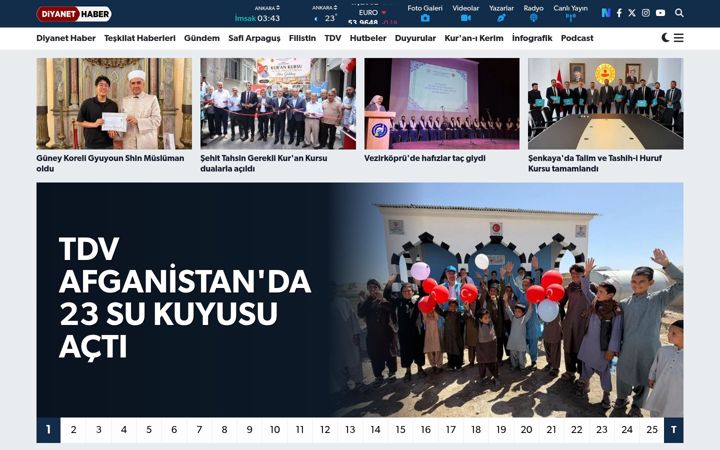Go to slider page 12
720x450 pixels.
point(325,430)
